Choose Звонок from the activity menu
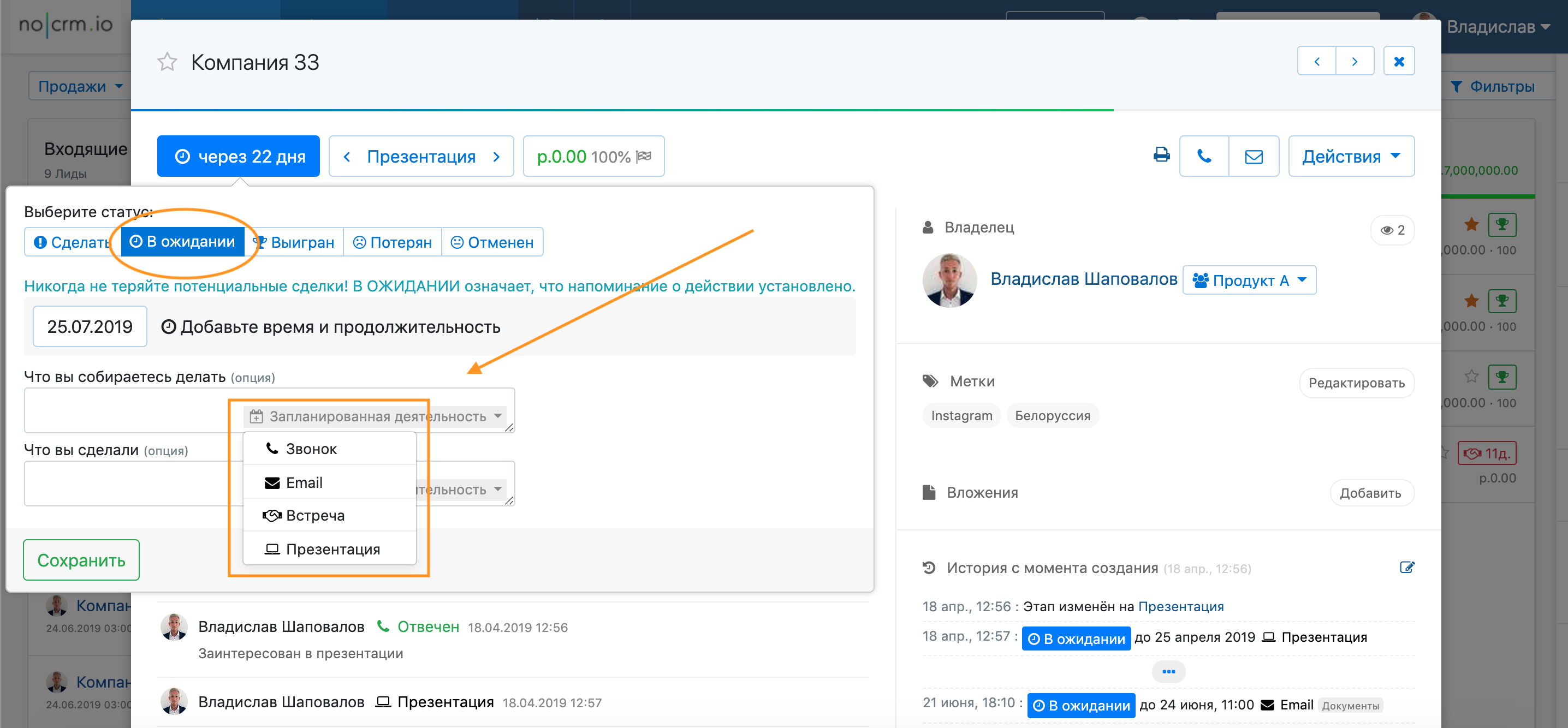This screenshot has width=1568, height=728. (311, 449)
